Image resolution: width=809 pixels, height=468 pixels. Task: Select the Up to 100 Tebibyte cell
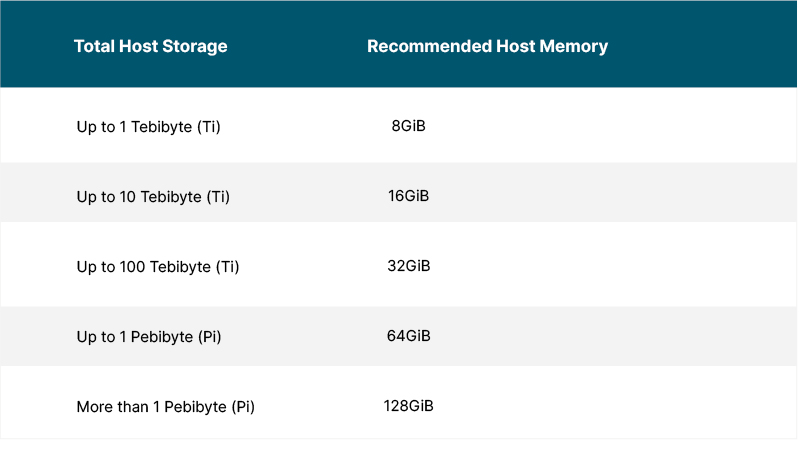click(158, 267)
